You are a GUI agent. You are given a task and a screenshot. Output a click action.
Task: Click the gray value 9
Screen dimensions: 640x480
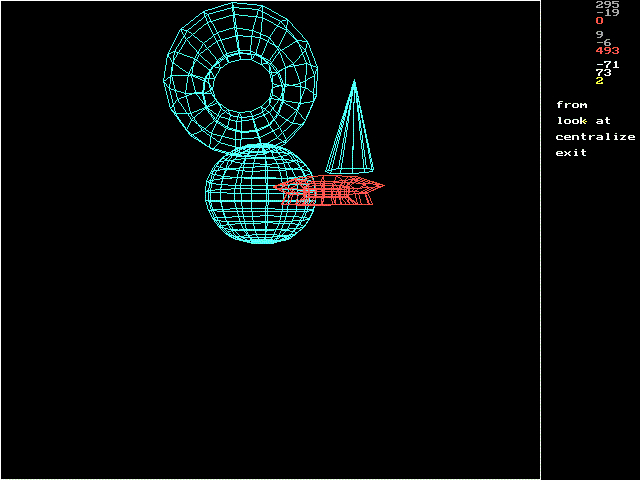click(x=599, y=35)
